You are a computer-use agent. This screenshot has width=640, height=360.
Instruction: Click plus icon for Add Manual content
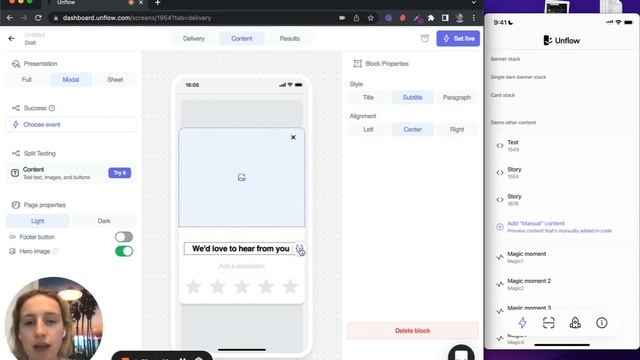pyautogui.click(x=500, y=227)
